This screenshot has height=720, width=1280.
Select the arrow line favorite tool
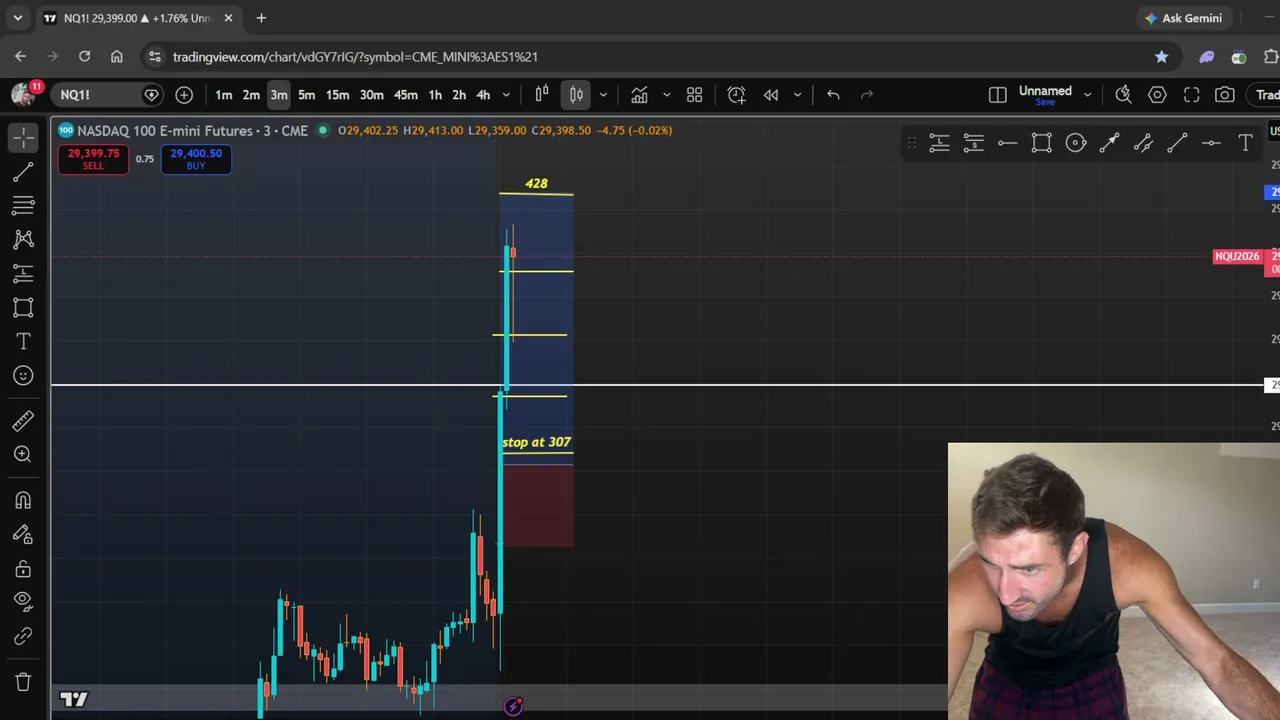point(1109,144)
